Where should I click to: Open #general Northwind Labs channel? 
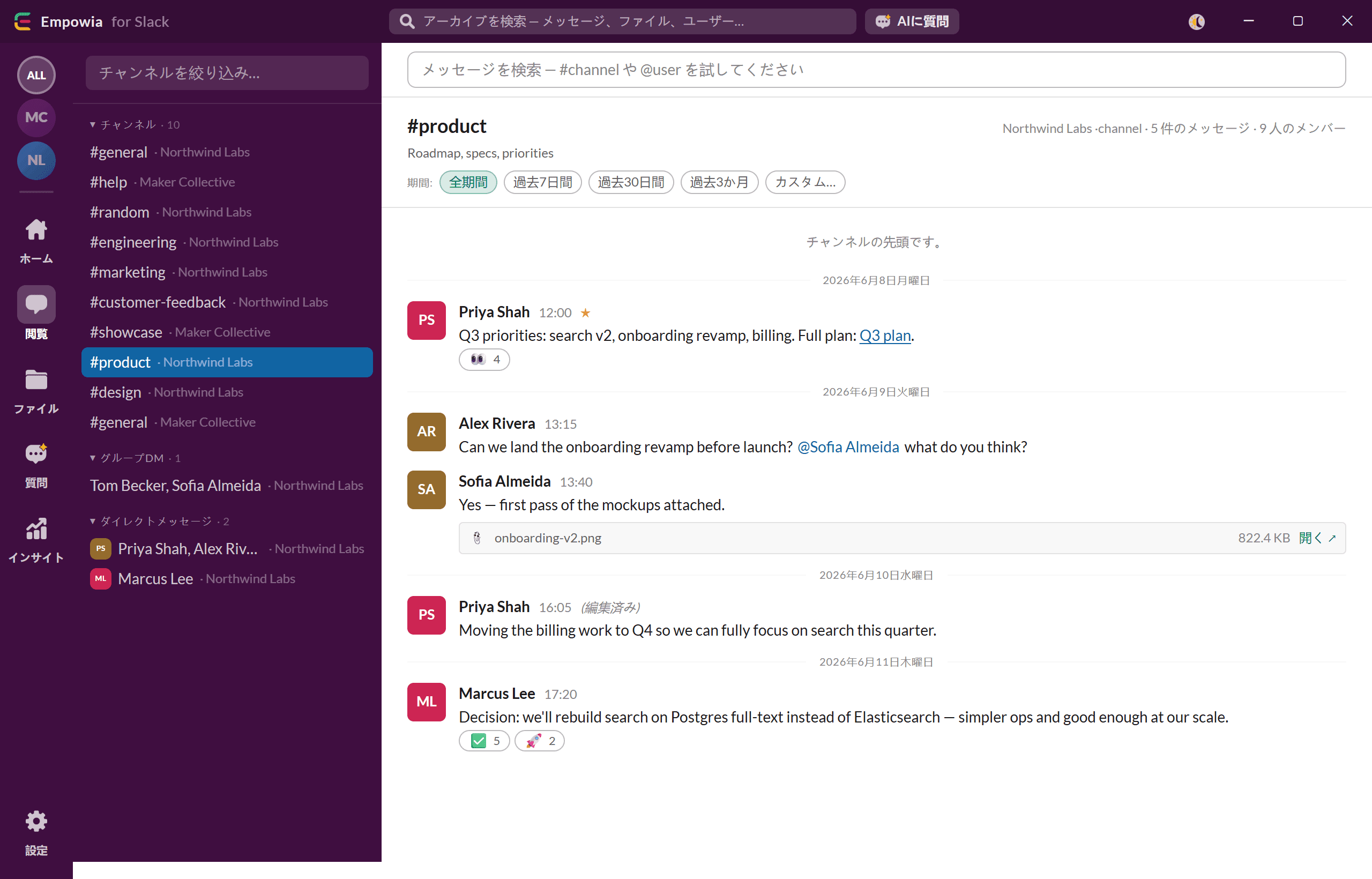[x=227, y=152]
